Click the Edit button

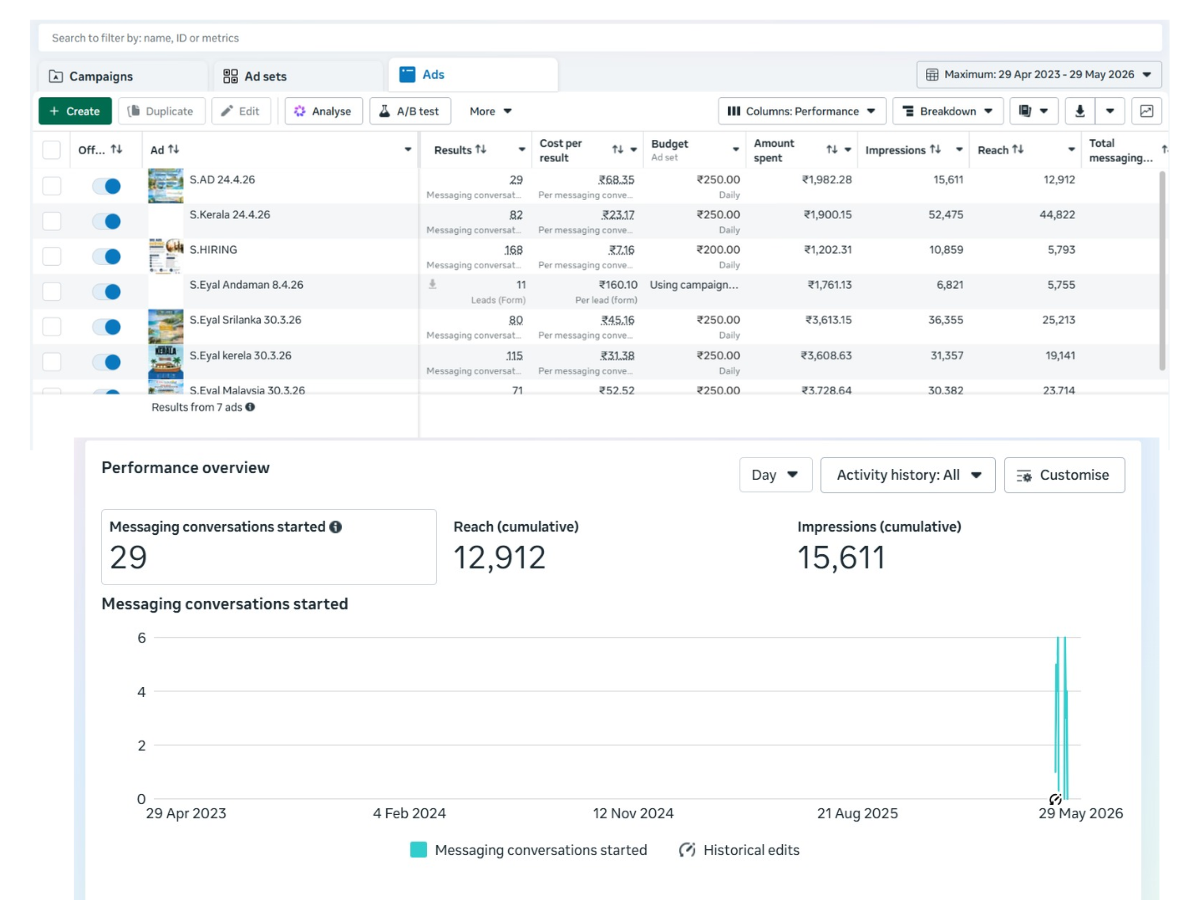(x=240, y=111)
